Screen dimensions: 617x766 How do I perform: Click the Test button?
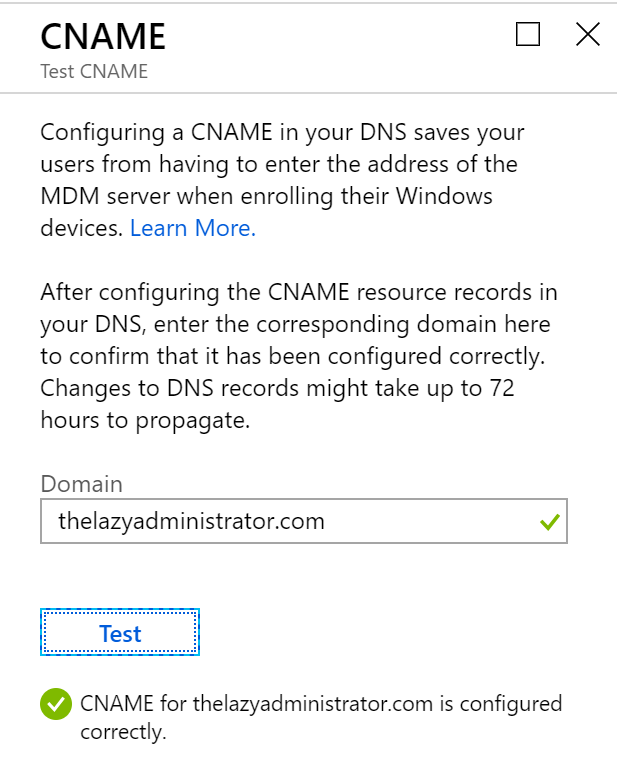(120, 632)
